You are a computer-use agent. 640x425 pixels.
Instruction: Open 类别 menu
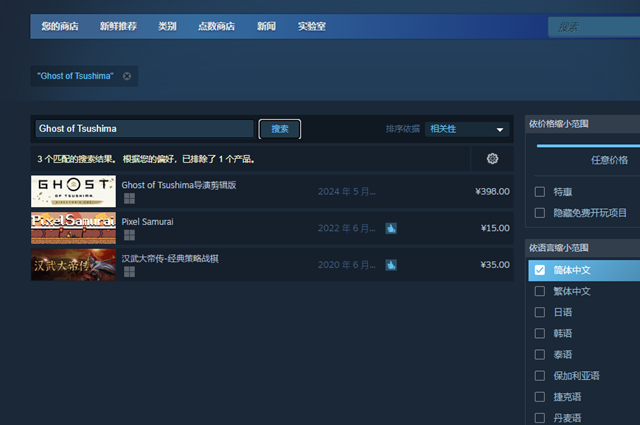click(x=167, y=27)
